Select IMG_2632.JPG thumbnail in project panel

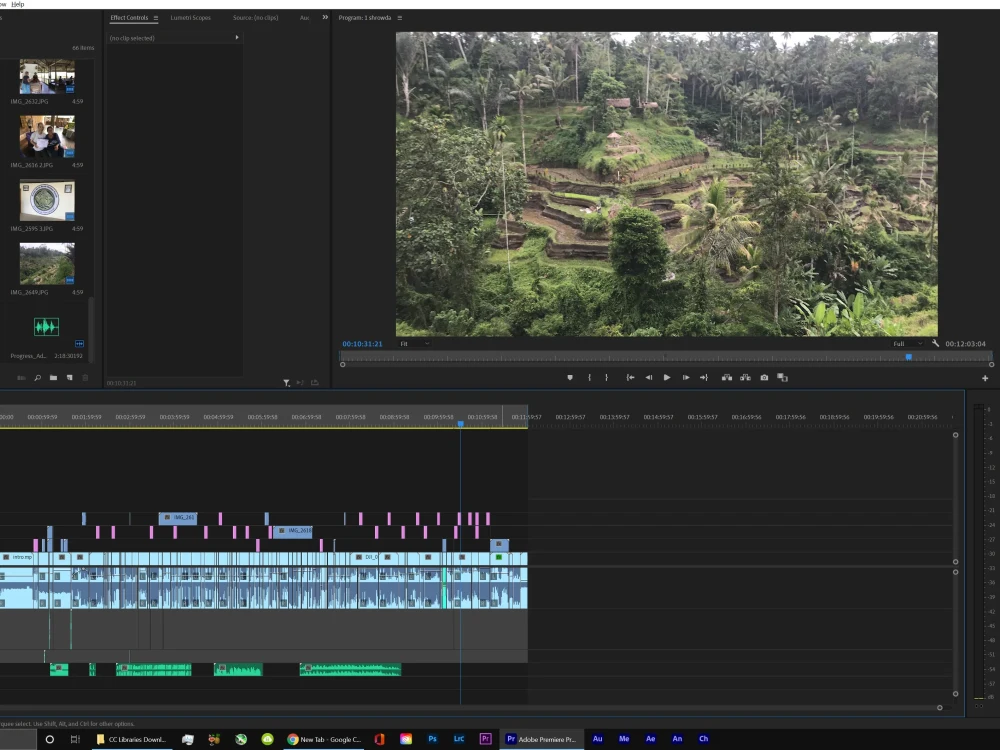[47, 77]
